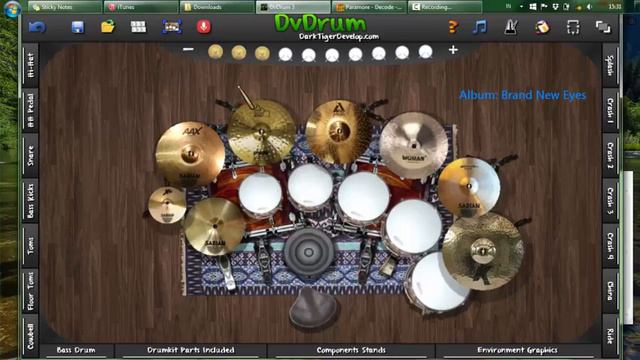Hit the small Sabian splash cymbal at left
The height and width of the screenshot is (360, 640).
(x=167, y=205)
